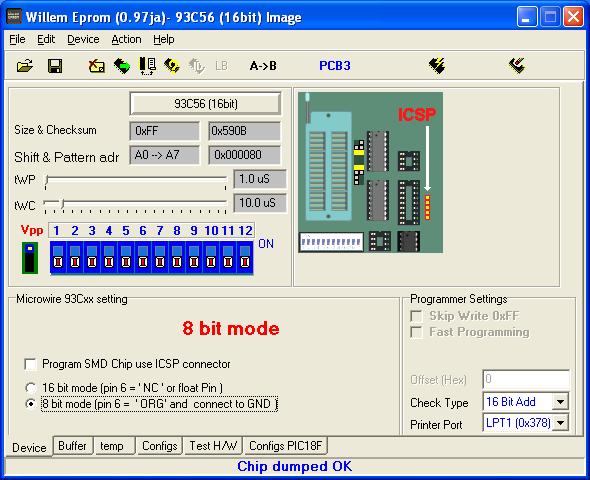Click the verify chip compare icon
The image size is (590, 480).
(x=148, y=66)
